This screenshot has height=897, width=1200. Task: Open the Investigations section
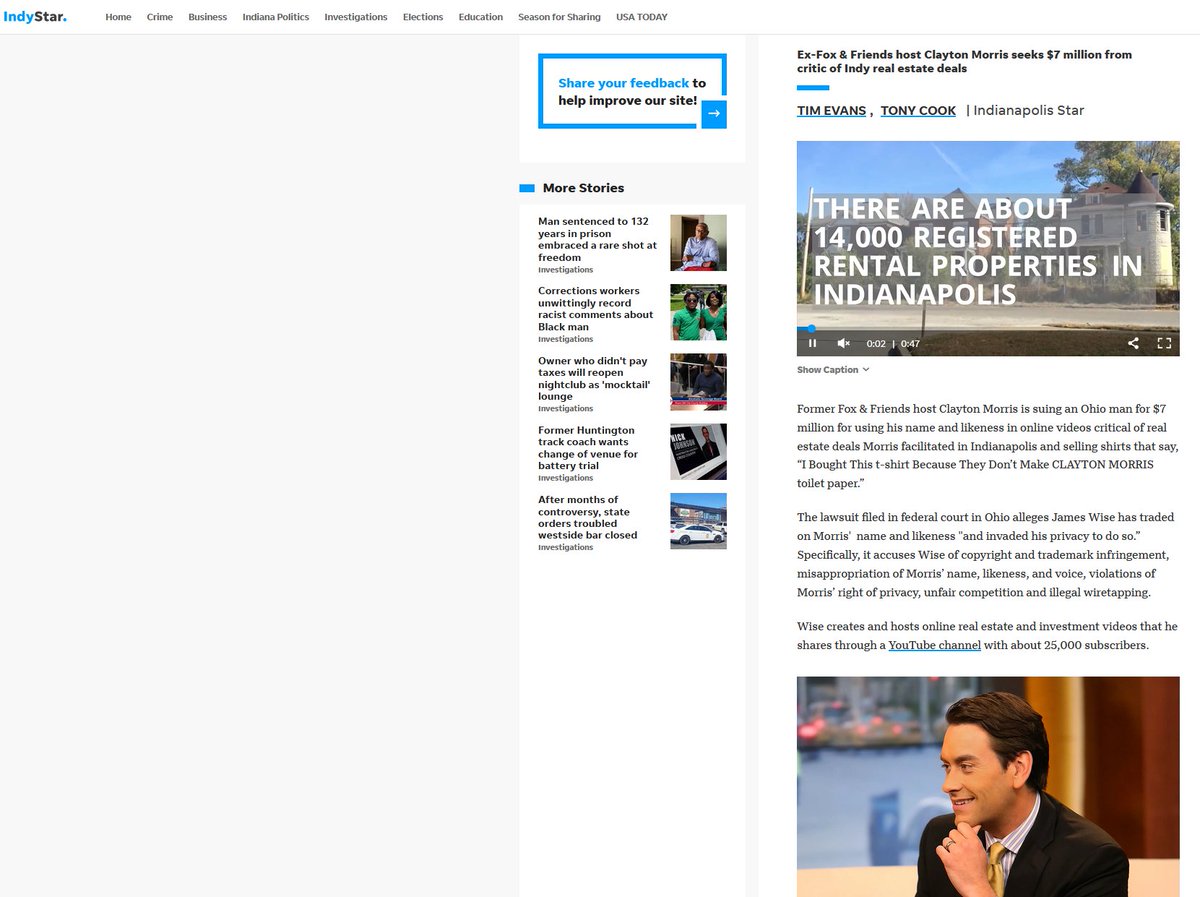(x=356, y=17)
